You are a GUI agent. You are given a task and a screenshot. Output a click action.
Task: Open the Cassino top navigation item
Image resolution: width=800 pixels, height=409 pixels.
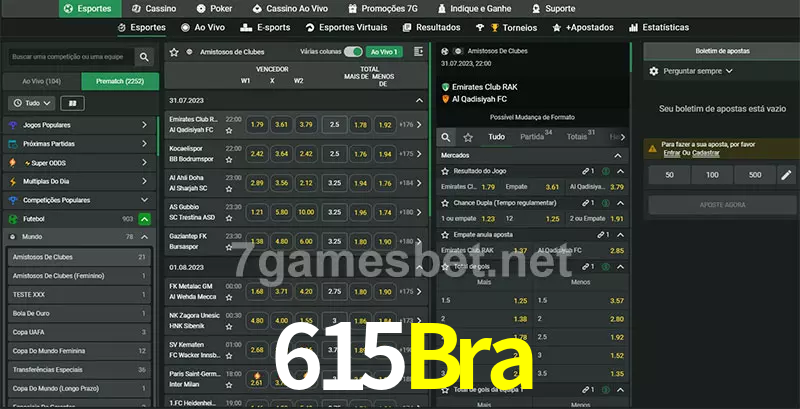154,9
